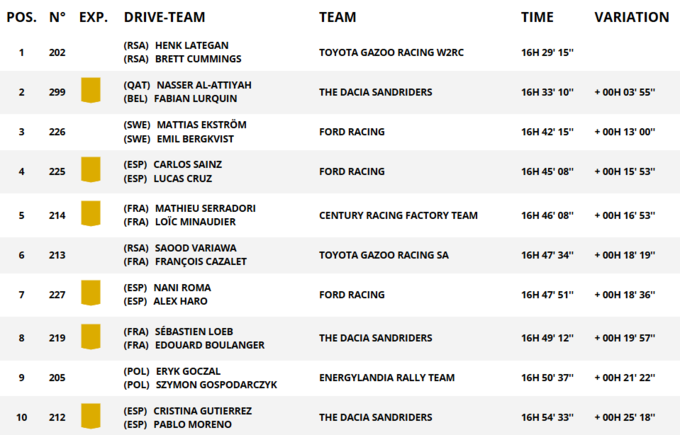Click the yellow EXP badge for car 227

(x=91, y=294)
